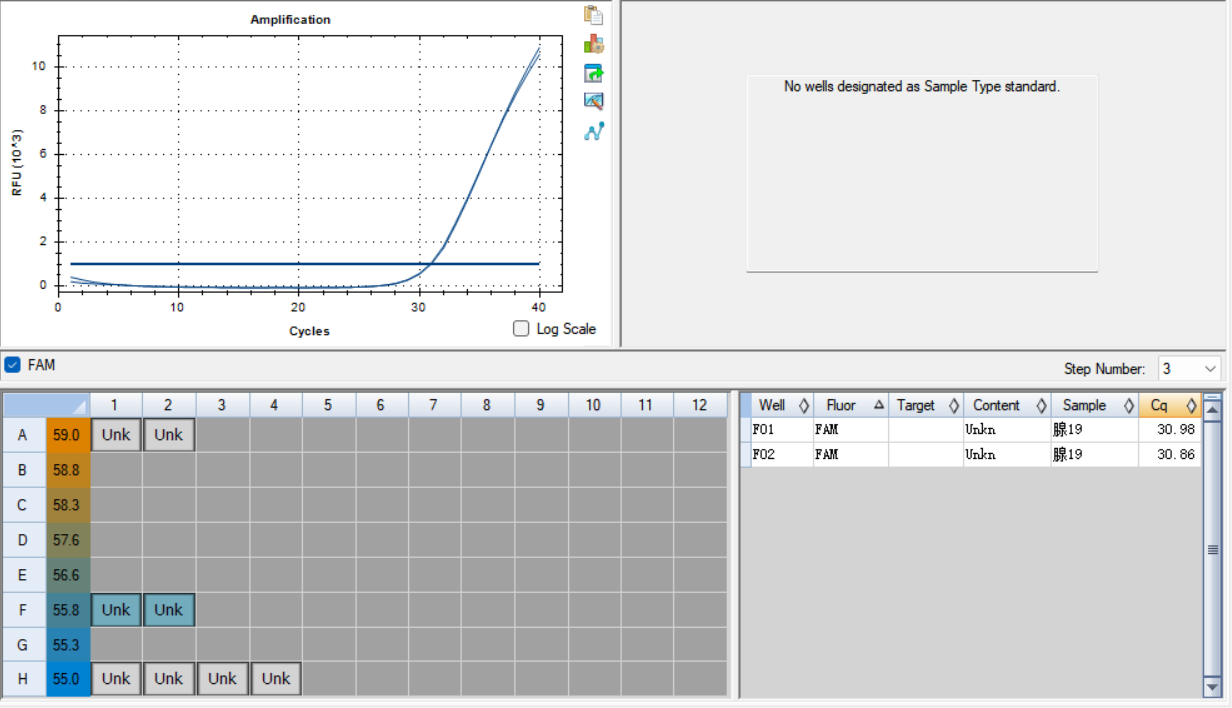Select plate row header G
Viewport: 1232px width, 708px height.
[23, 644]
